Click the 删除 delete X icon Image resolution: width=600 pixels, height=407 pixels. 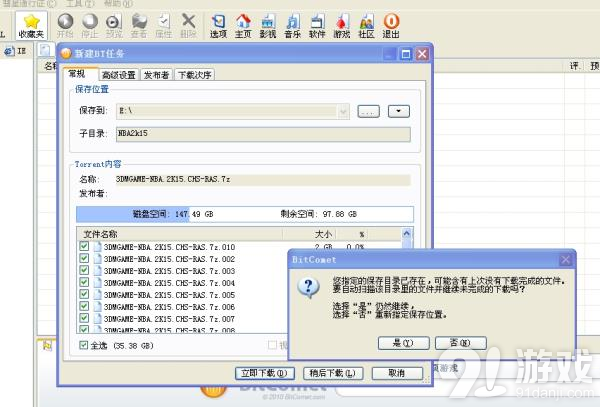(188, 25)
